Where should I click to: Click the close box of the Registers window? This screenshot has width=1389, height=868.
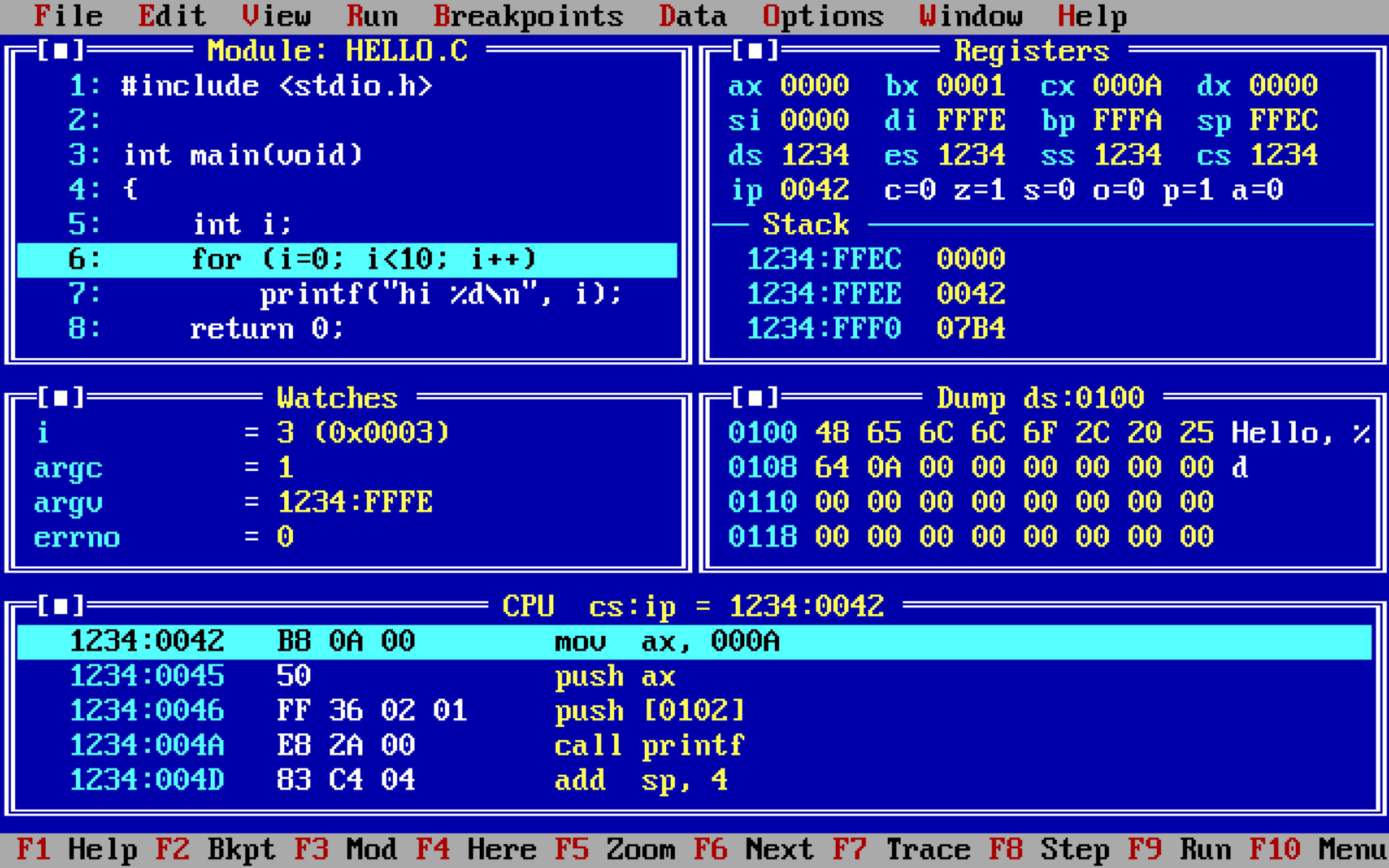coord(755,51)
